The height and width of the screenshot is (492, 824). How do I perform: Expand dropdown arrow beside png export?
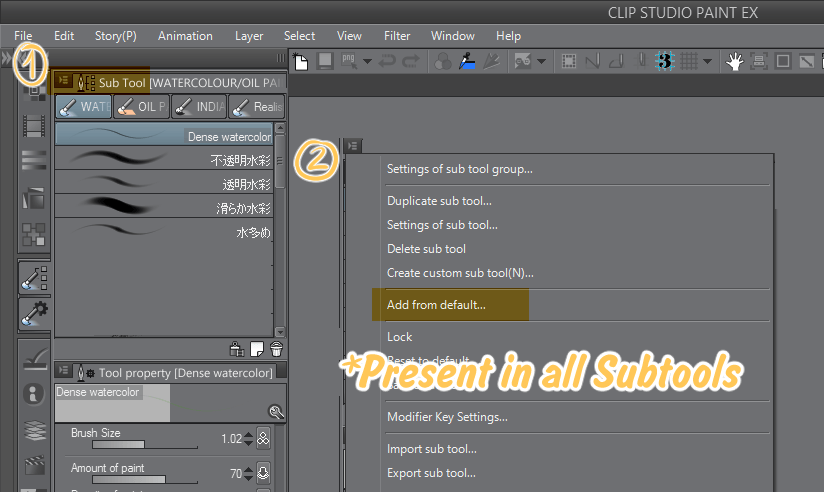tap(367, 61)
